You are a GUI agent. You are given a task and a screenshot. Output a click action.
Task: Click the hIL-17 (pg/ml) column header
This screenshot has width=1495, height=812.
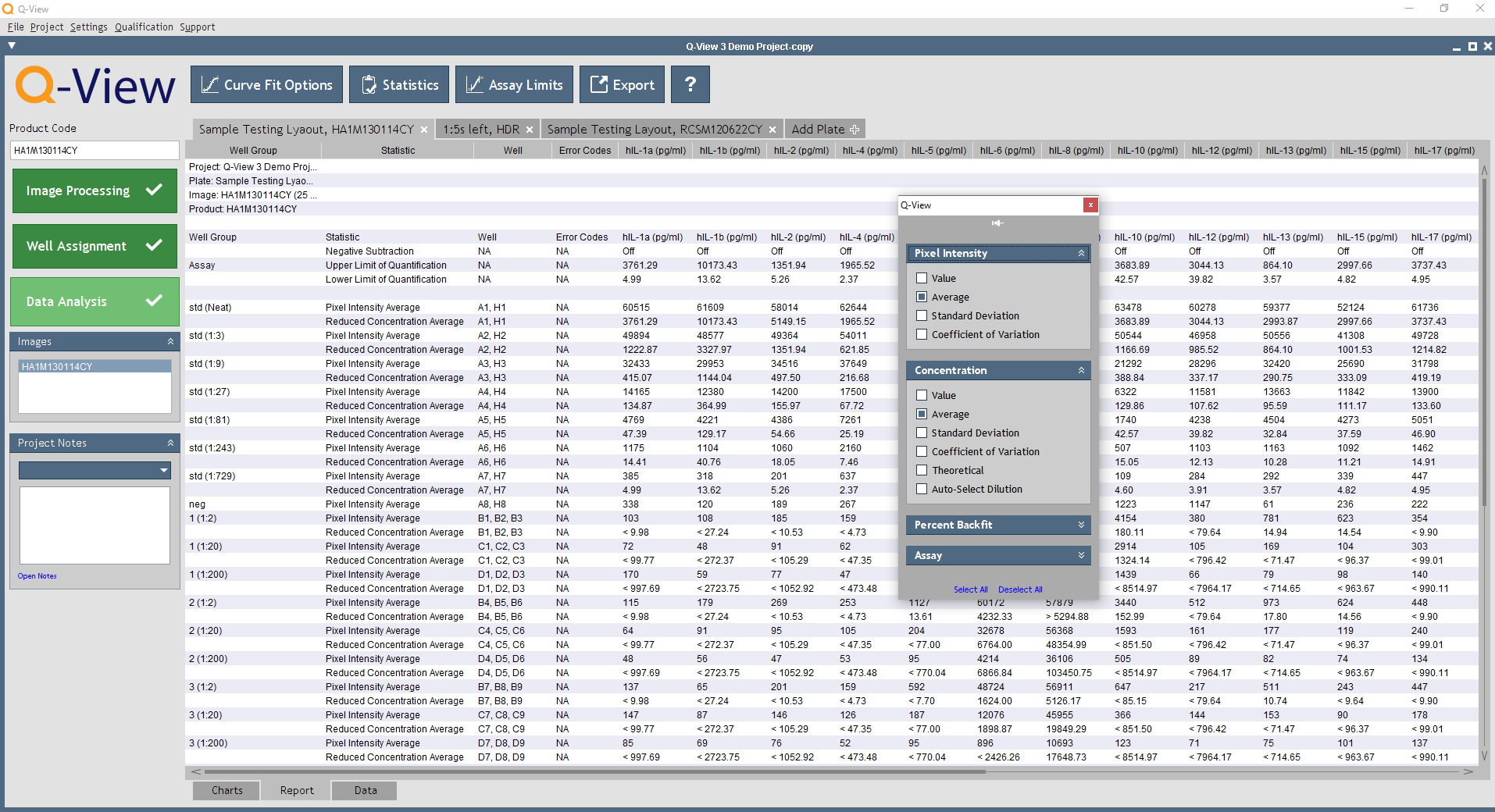(x=1444, y=150)
